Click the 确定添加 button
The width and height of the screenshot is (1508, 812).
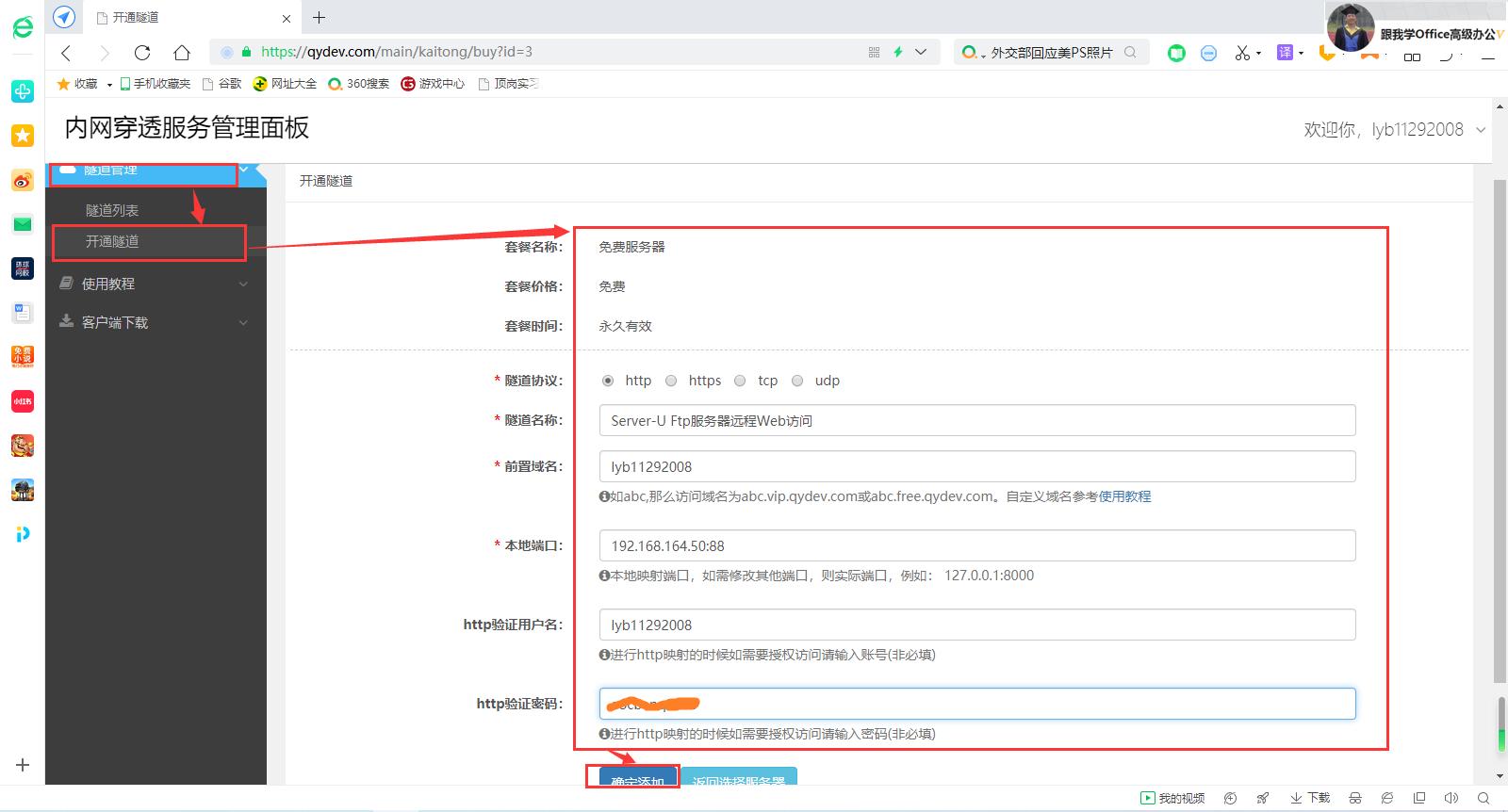pyautogui.click(x=638, y=777)
